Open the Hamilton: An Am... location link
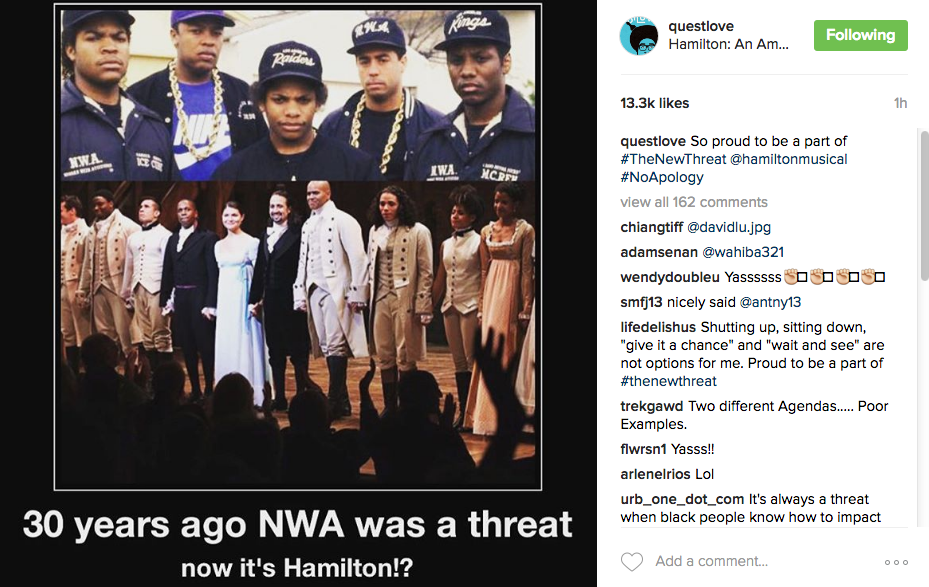The image size is (929, 587). tap(728, 44)
